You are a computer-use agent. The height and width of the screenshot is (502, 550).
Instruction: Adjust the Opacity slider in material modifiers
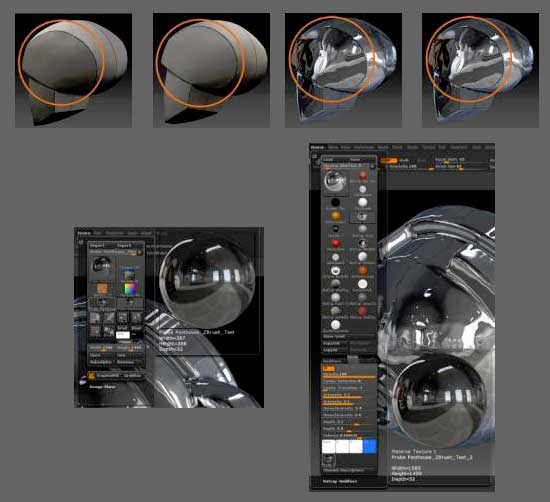pos(349,375)
